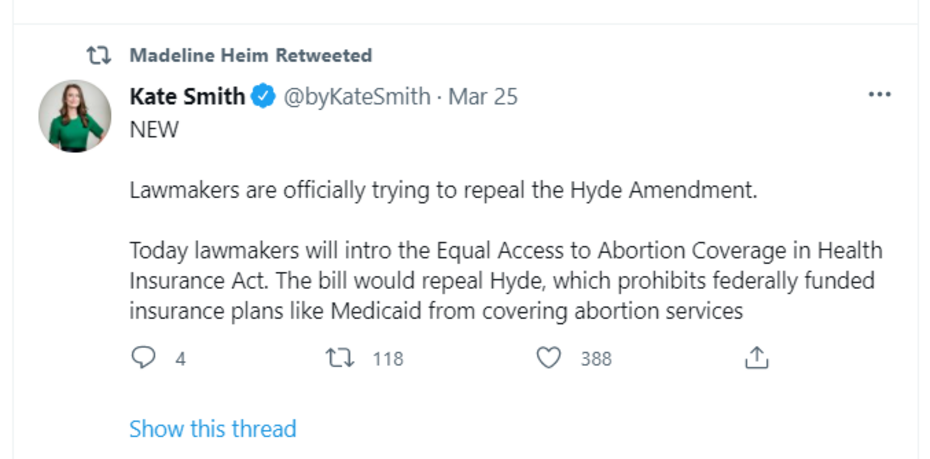Click the retweet count 118
The image size is (930, 459).
pyautogui.click(x=388, y=358)
